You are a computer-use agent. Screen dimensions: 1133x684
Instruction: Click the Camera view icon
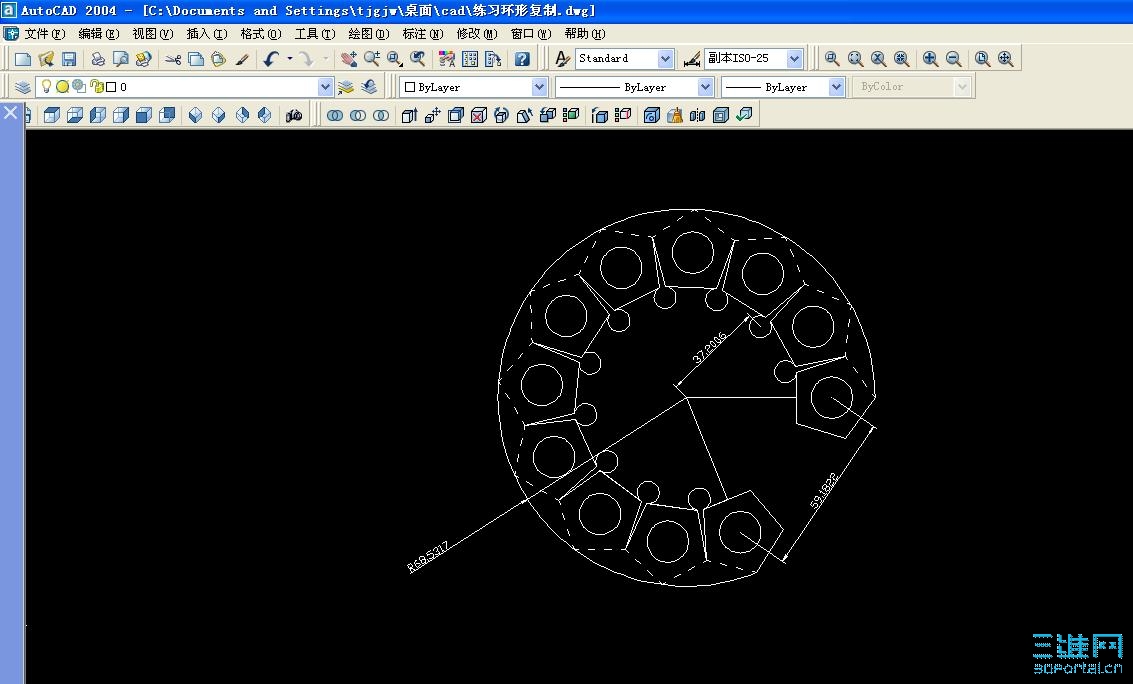293,116
